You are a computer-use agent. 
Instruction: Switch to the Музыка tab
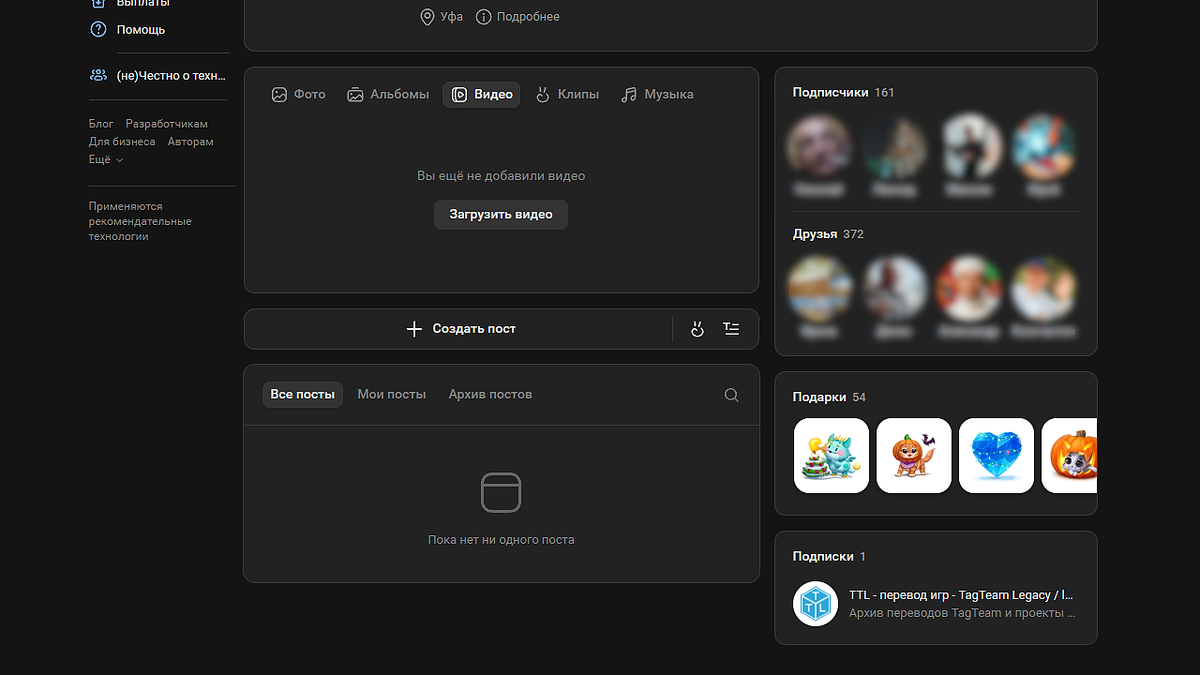pyautogui.click(x=657, y=95)
